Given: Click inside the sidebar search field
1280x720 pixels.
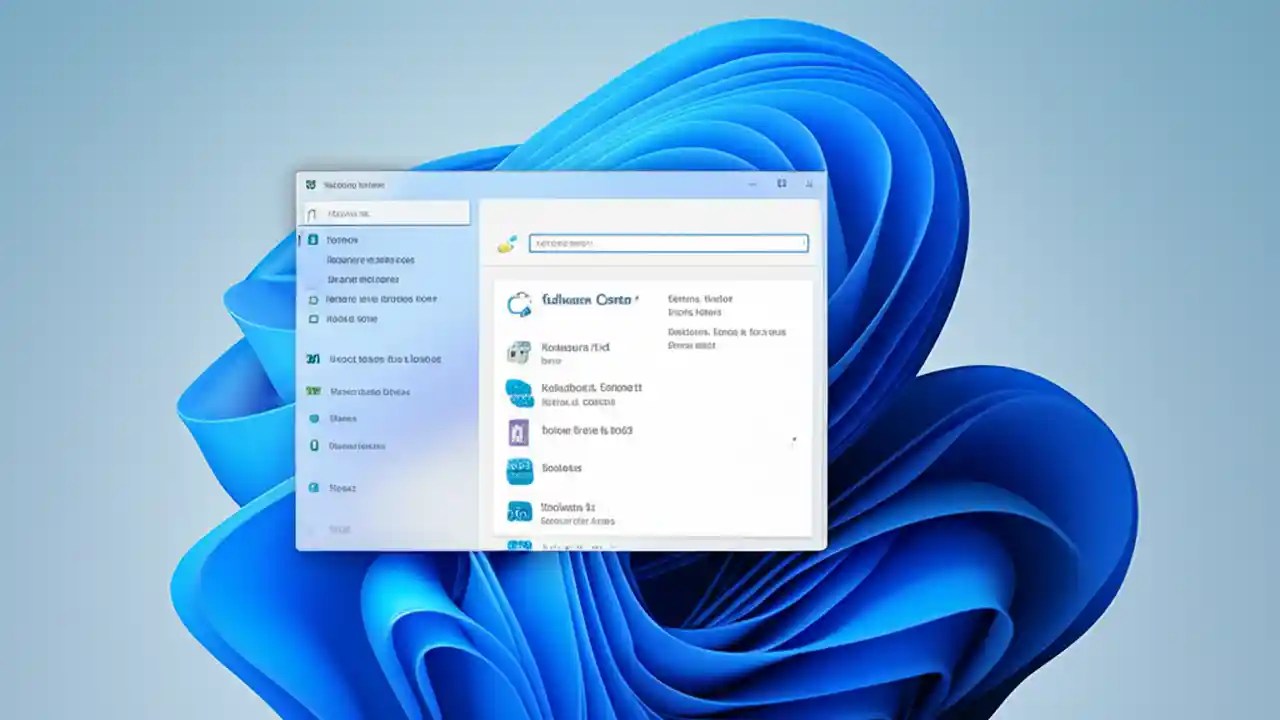Looking at the screenshot, I should [x=385, y=212].
